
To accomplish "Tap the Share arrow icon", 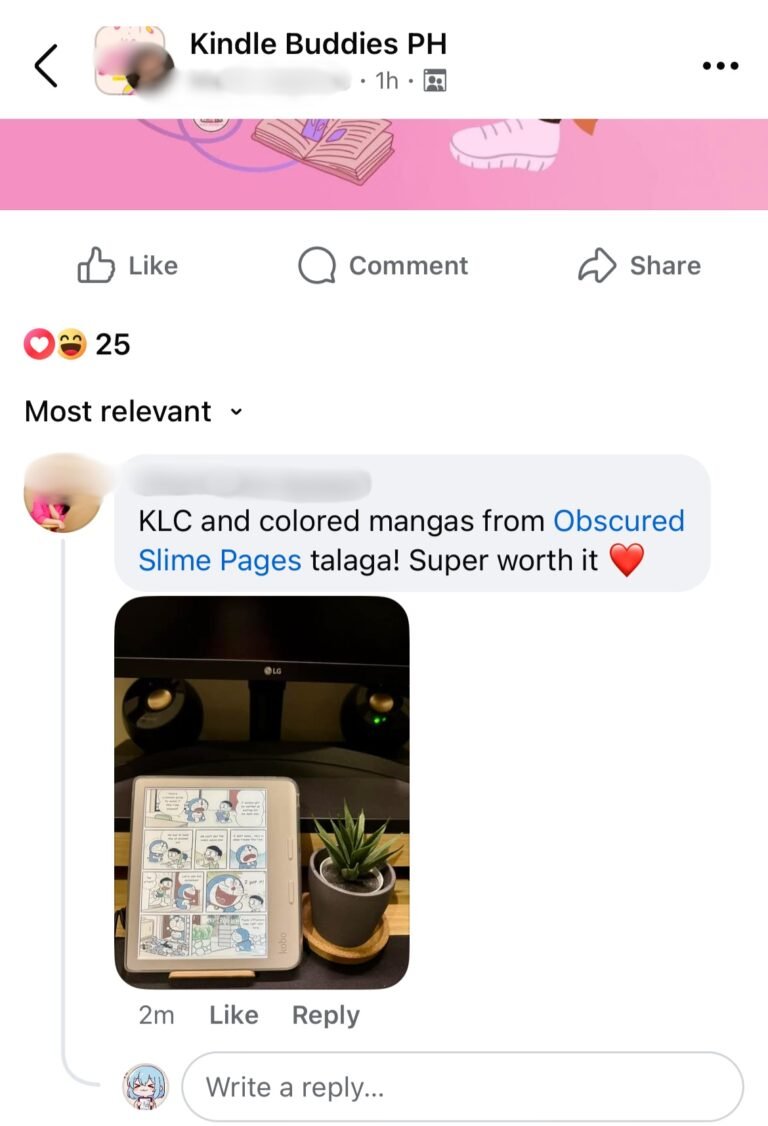I will (597, 265).
